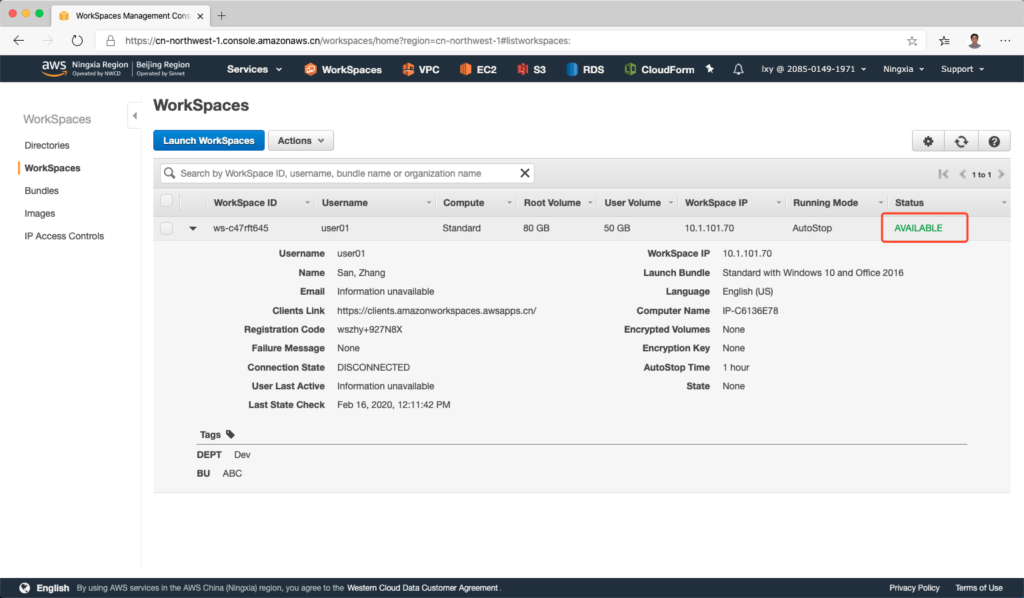Go to Directories in the sidebar
The width and height of the screenshot is (1024, 598).
(47, 145)
